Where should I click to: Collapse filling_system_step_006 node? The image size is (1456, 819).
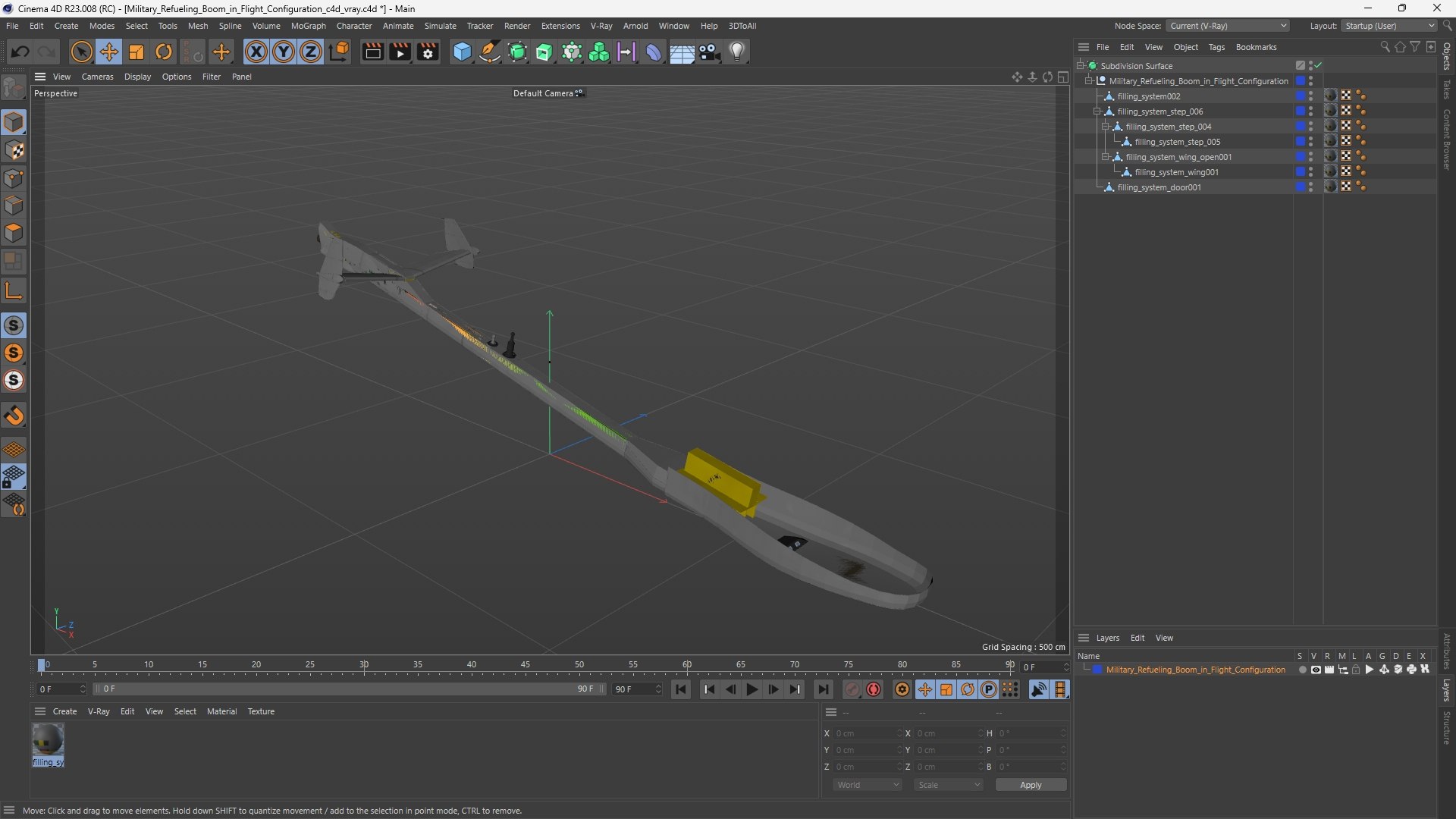tap(1097, 111)
